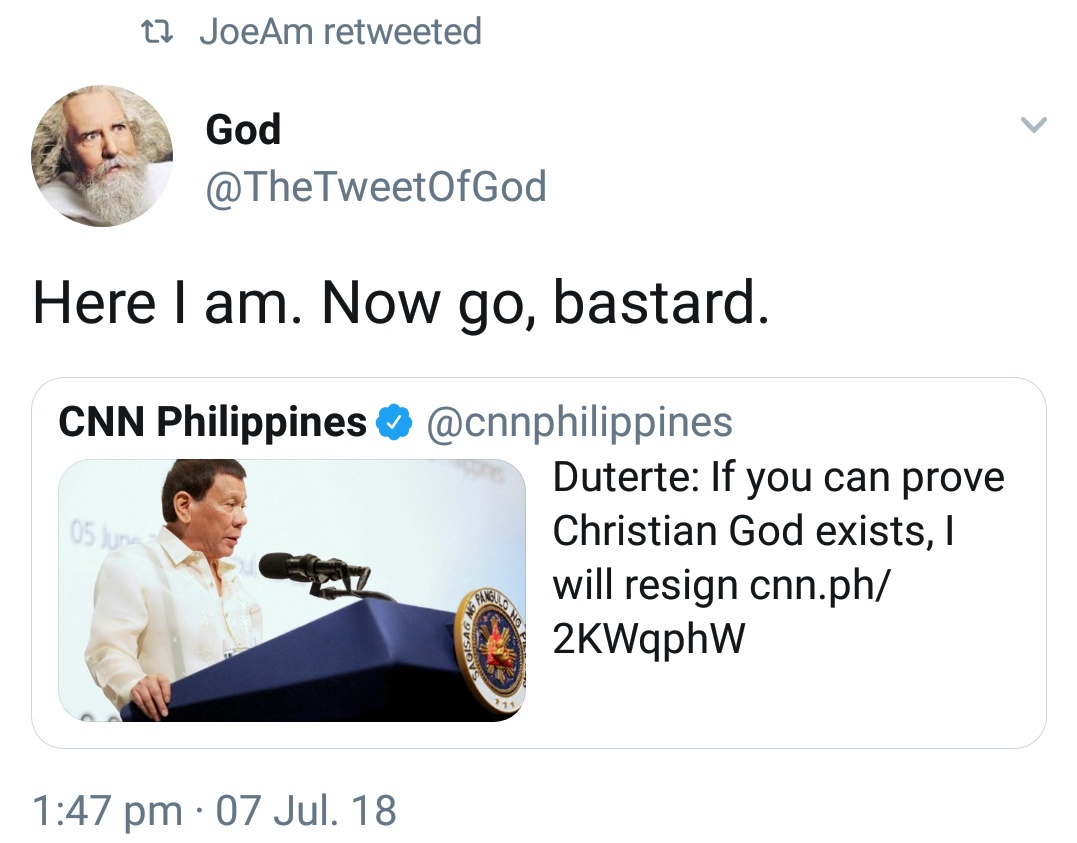Click CNN Philippines account name
The image size is (1077, 843).
[x=210, y=421]
